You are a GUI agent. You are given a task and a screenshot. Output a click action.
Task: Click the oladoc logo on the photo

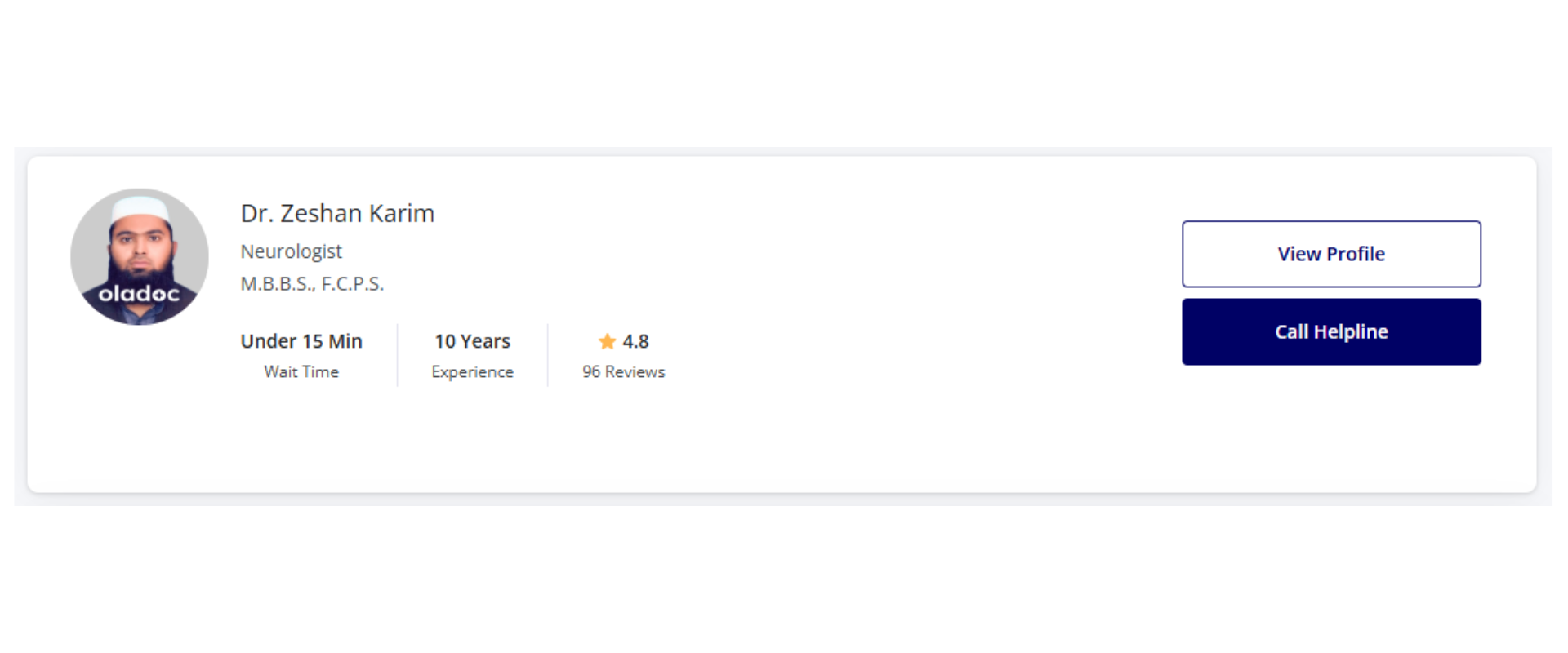(x=139, y=294)
